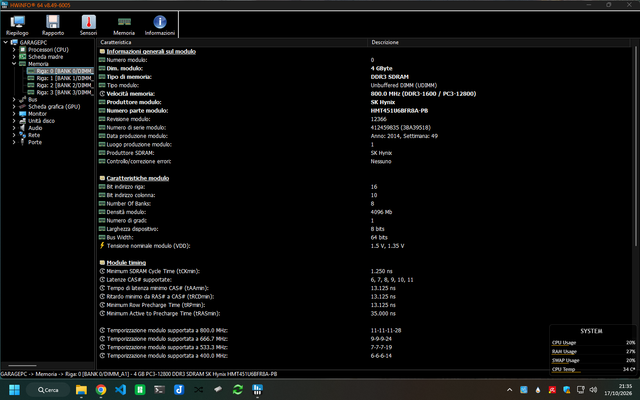Open the Windows Start menu
This screenshot has height=400, width=640.
[14, 390]
